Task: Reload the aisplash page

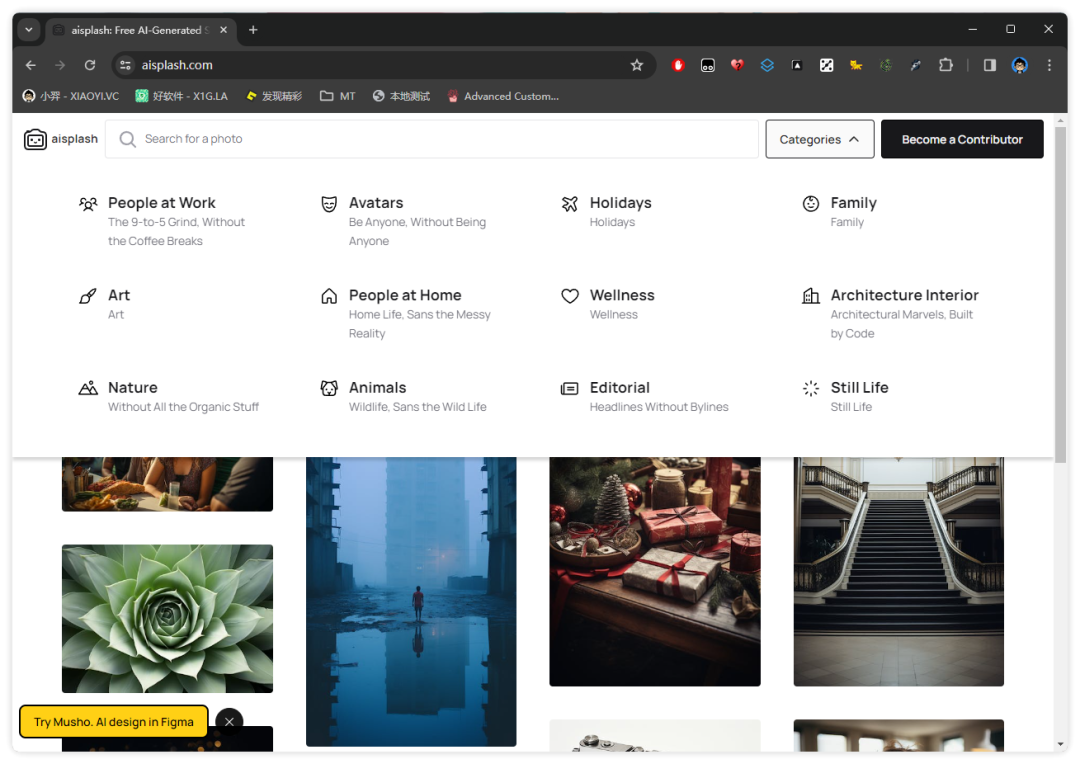Action: [x=90, y=65]
